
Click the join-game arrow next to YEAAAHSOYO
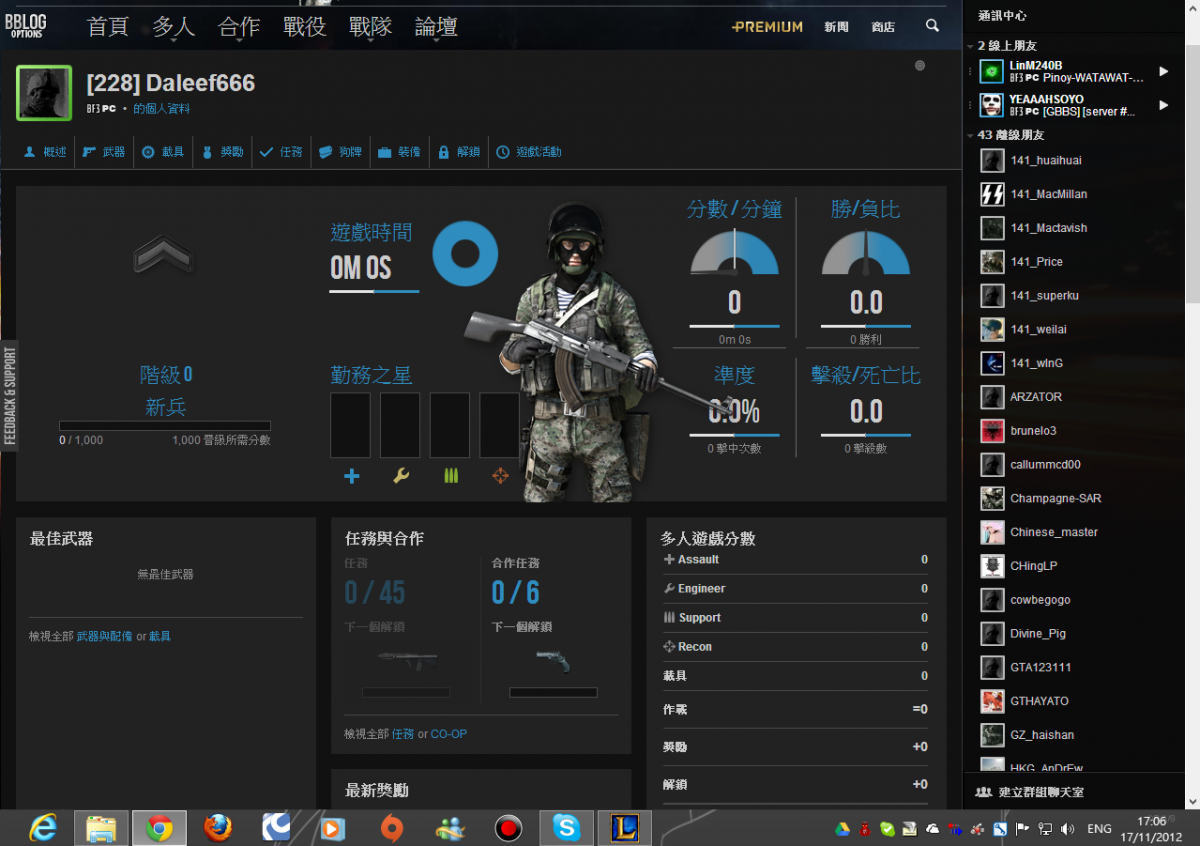(x=1163, y=105)
